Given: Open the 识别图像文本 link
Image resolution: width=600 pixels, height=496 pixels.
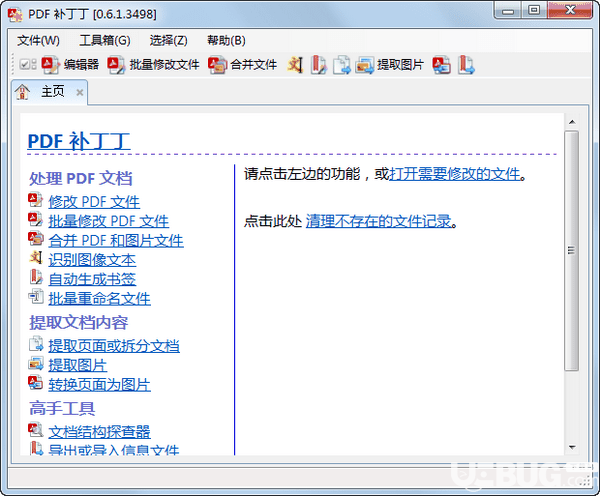Looking at the screenshot, I should pyautogui.click(x=92, y=260).
